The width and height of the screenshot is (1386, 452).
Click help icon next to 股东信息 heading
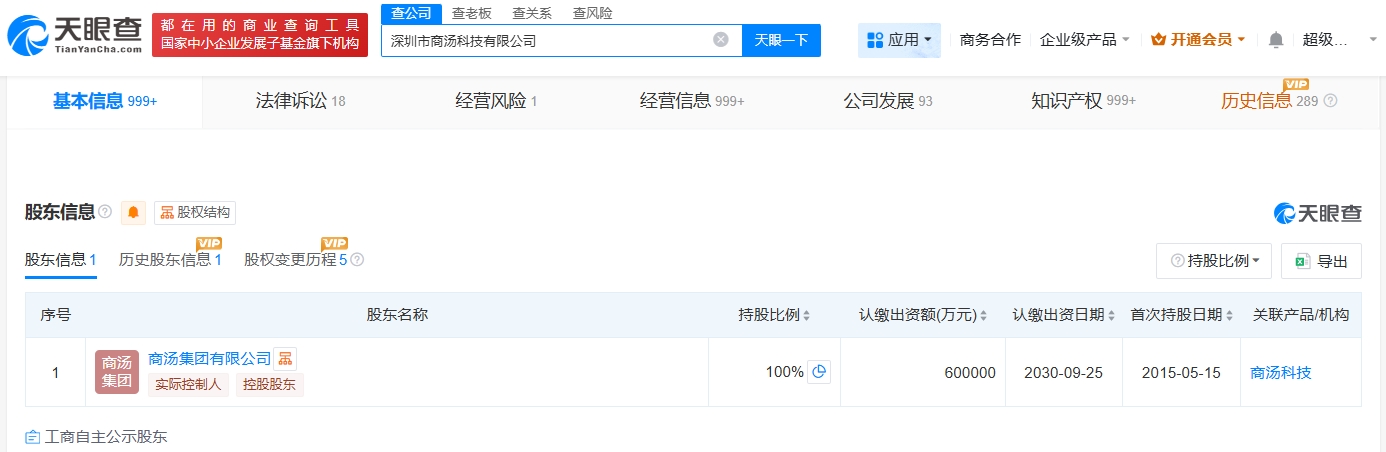click(x=105, y=212)
